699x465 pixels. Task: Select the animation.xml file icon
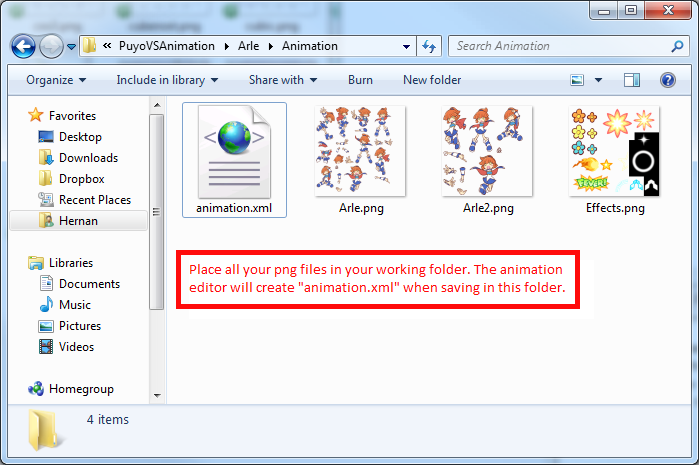(234, 152)
